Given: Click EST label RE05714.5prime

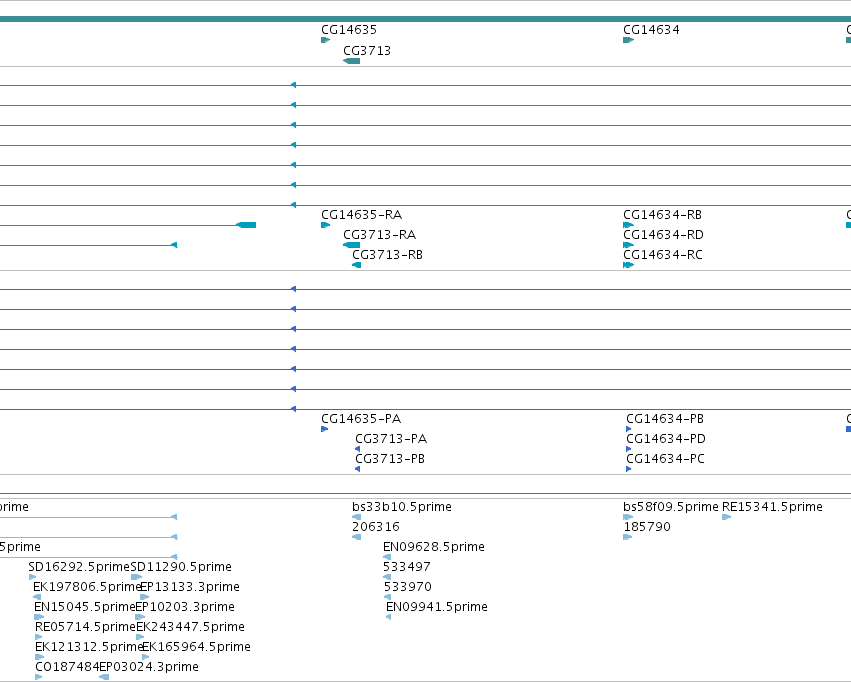Looking at the screenshot, I should click(85, 627).
